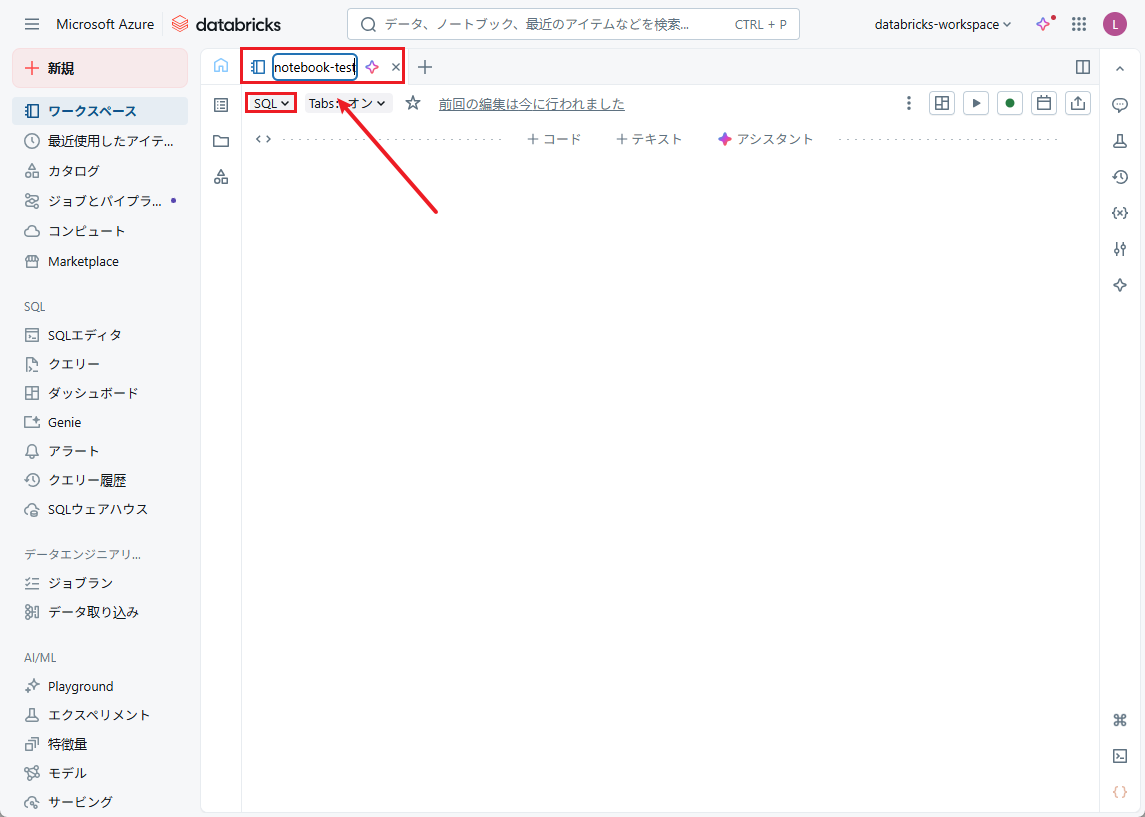Click the cell code brackets icon

pos(264,139)
